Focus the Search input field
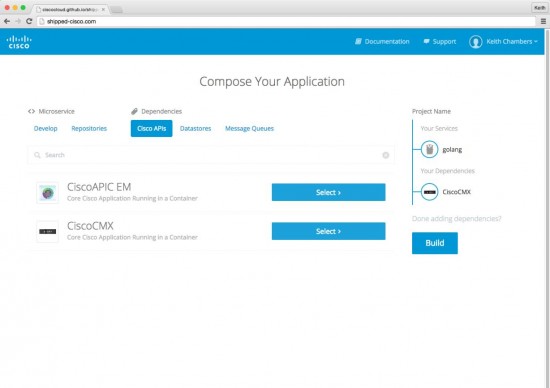This screenshot has width=550, height=388. [x=211, y=155]
